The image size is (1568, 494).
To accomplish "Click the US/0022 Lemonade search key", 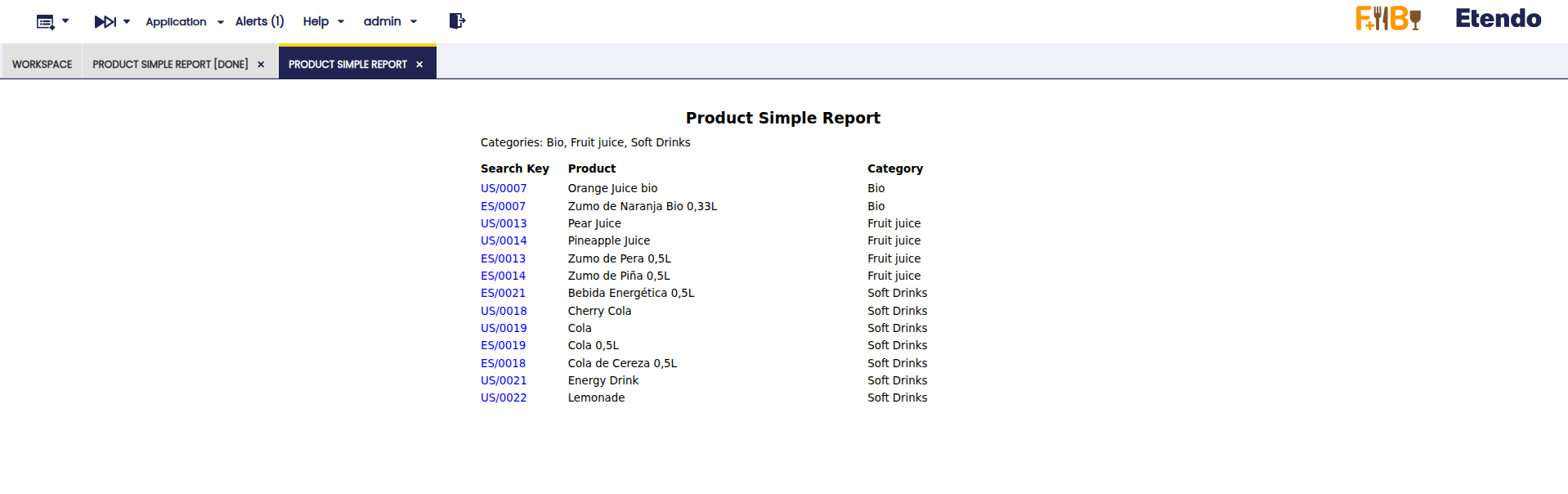I will [x=504, y=398].
